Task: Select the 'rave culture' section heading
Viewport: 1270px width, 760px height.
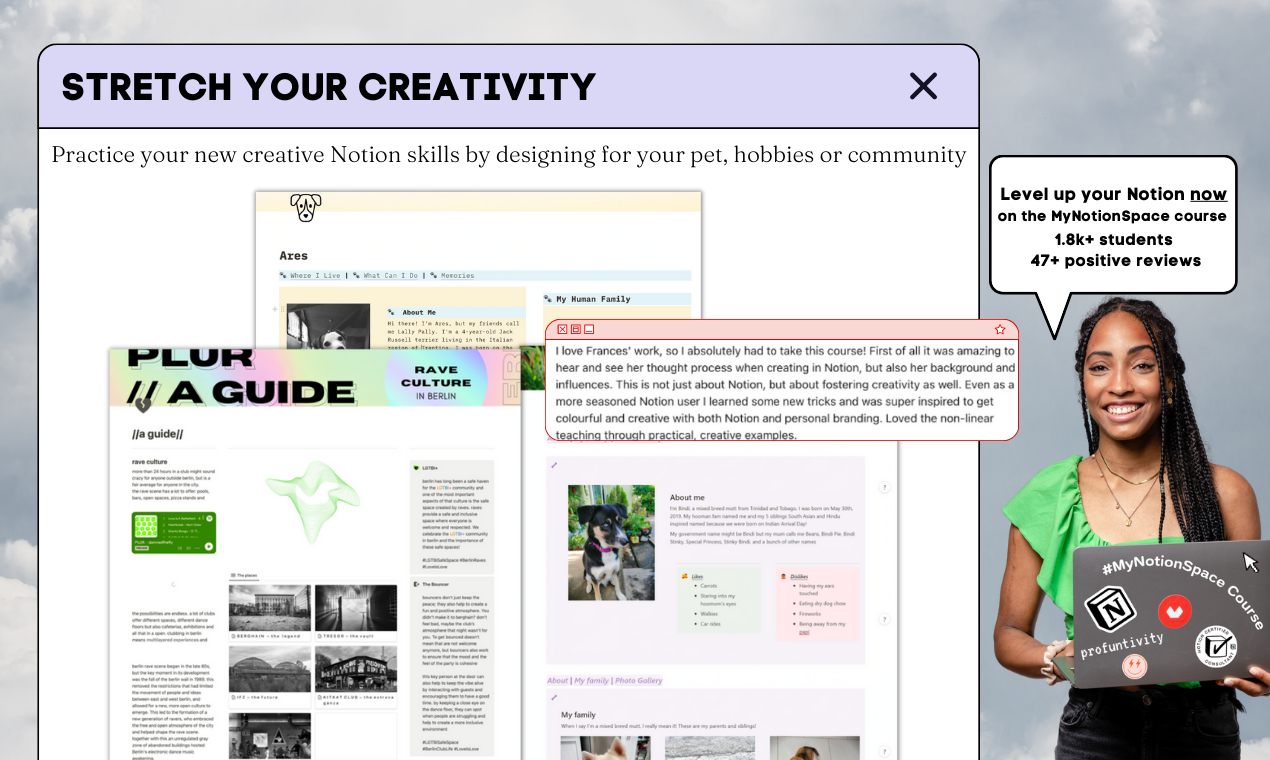Action: (x=149, y=461)
